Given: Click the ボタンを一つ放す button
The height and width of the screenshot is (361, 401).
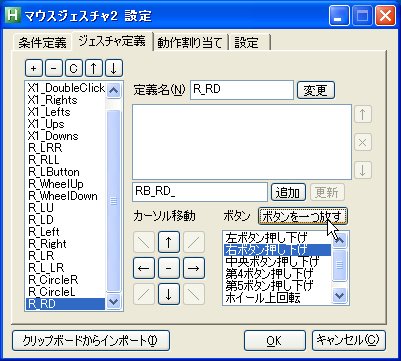Looking at the screenshot, I should 303,216.
